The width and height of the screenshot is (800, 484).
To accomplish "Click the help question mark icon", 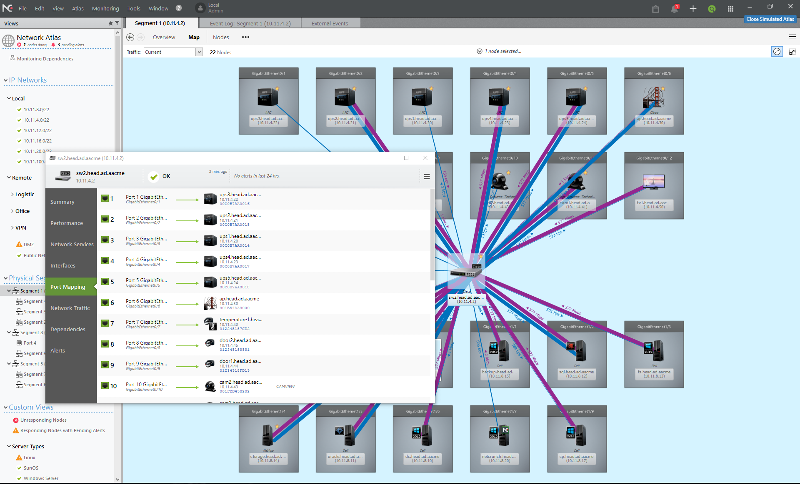I will tap(179, 8).
